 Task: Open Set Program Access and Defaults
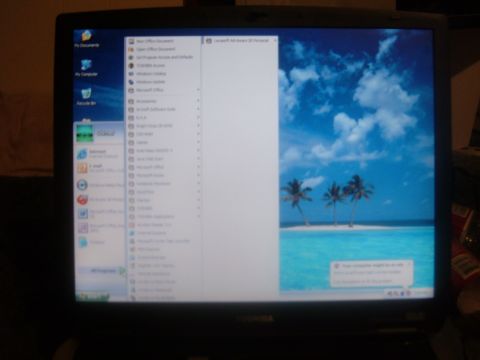tap(163, 57)
